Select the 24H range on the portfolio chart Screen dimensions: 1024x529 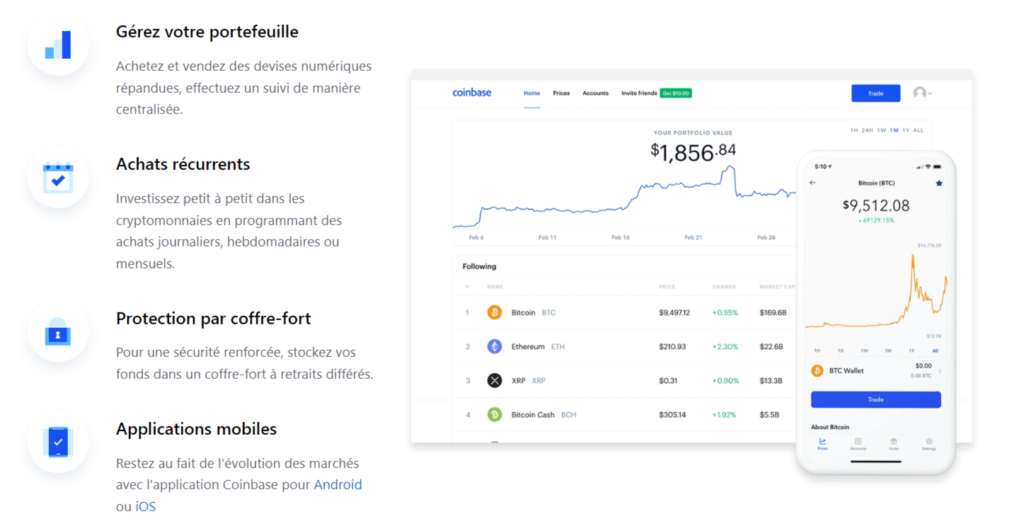(x=867, y=131)
